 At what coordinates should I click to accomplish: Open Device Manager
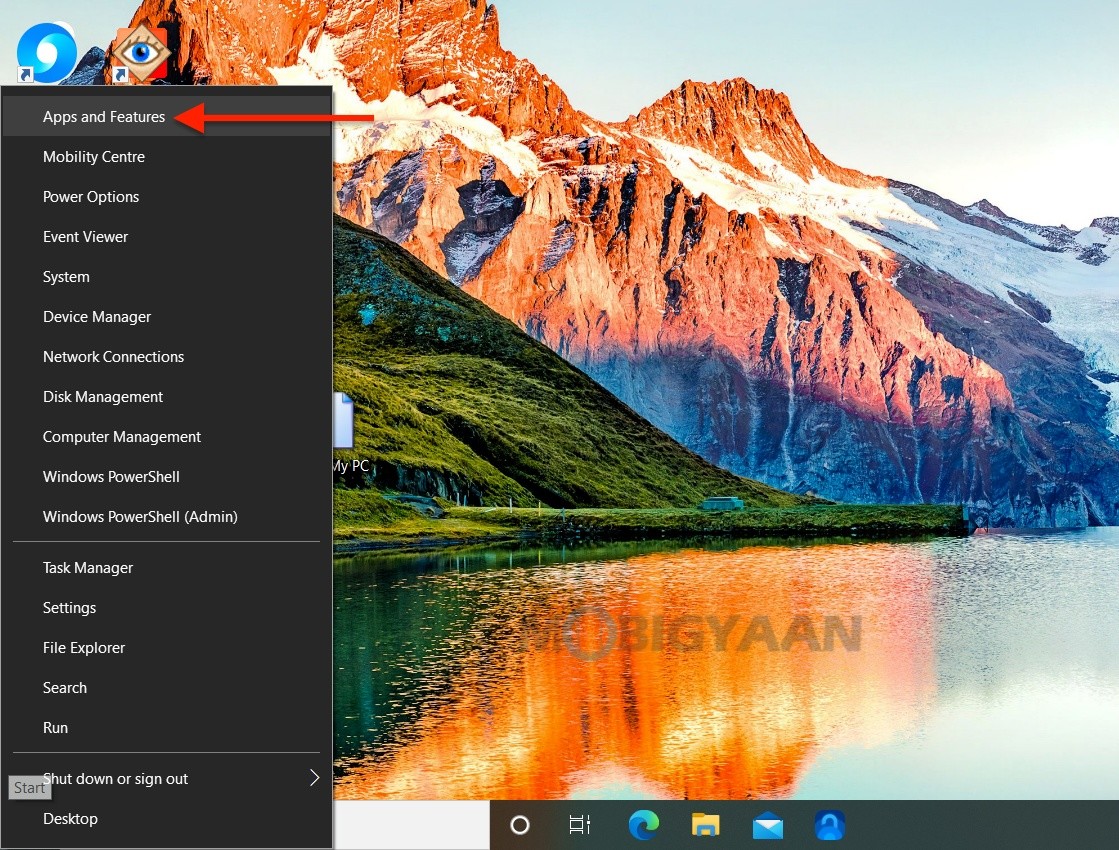(x=96, y=316)
